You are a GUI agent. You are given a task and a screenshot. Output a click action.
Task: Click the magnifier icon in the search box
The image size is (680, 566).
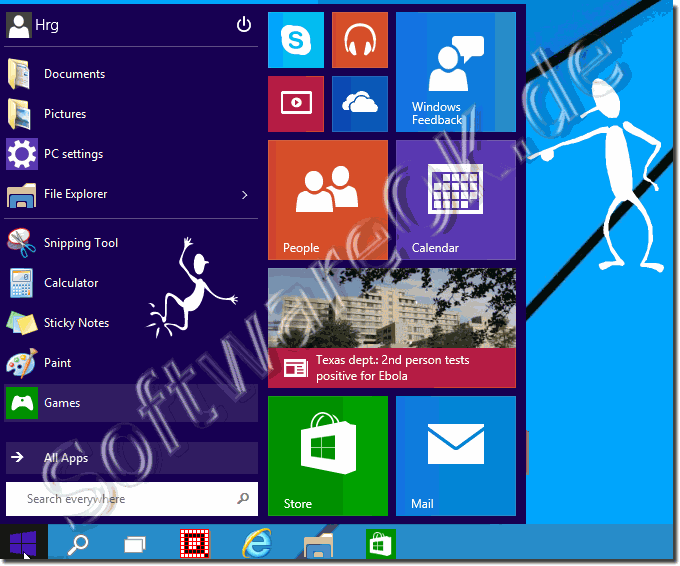pos(243,498)
